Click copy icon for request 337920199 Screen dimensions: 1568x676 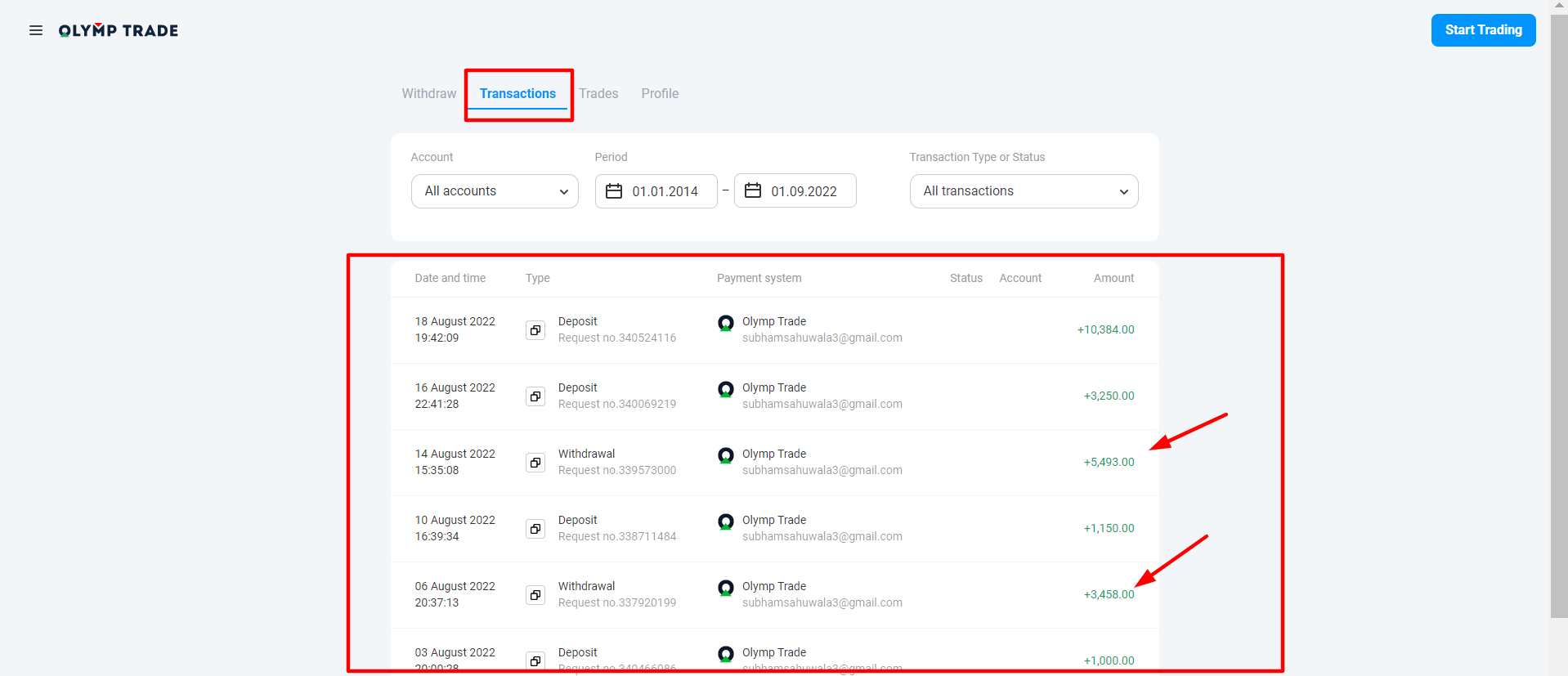[x=535, y=595]
